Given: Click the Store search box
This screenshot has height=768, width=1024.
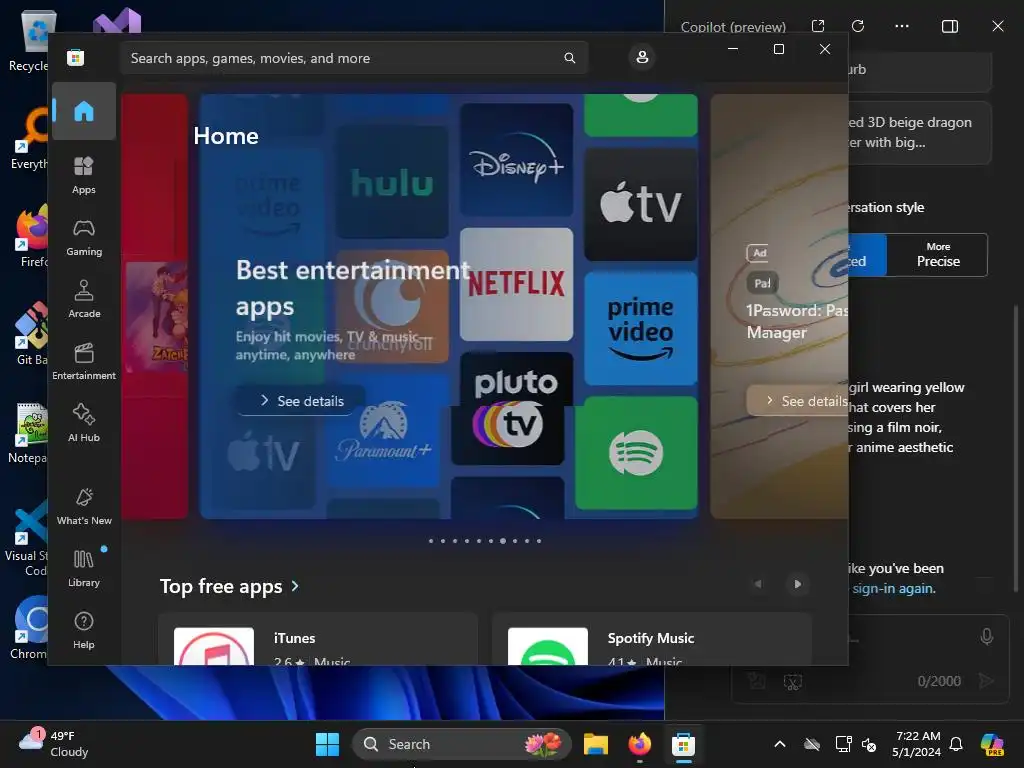Looking at the screenshot, I should click(354, 58).
